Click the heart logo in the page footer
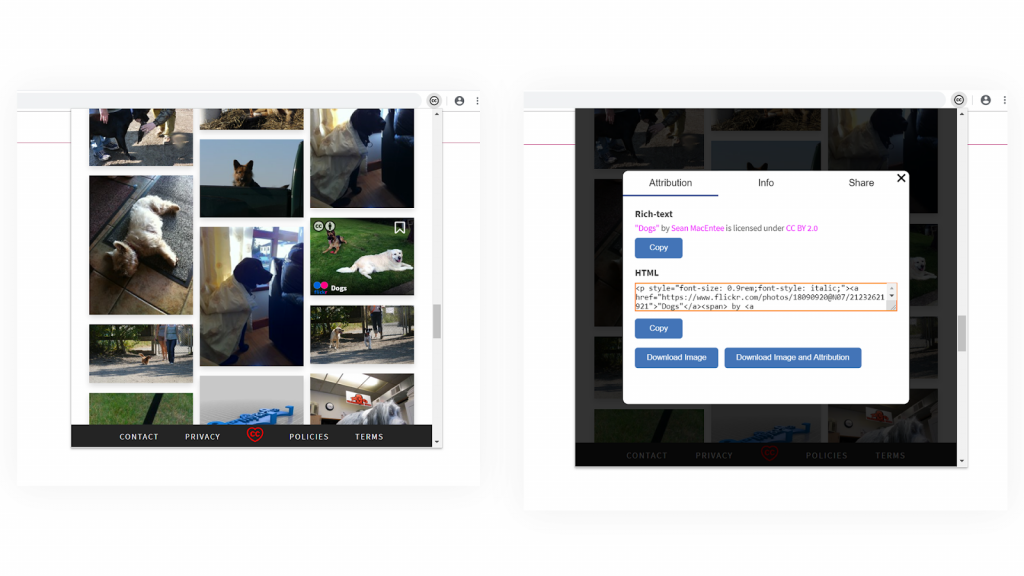Viewport: 1024px width, 576px height. 255,435
